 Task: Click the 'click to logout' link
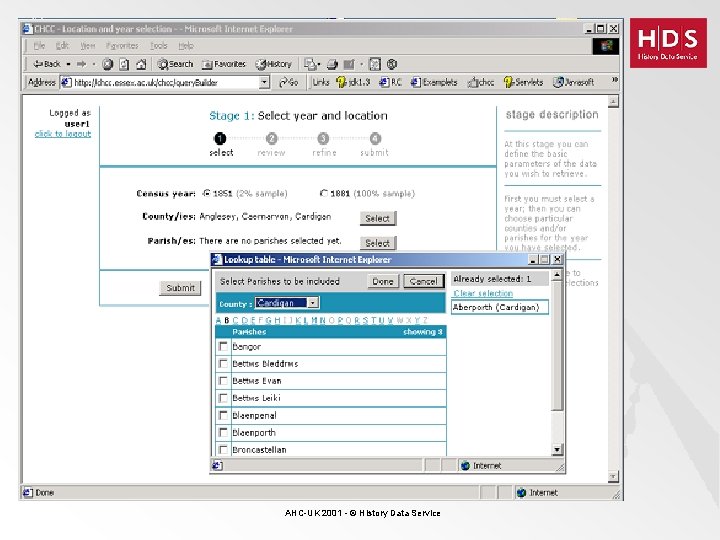coord(63,134)
